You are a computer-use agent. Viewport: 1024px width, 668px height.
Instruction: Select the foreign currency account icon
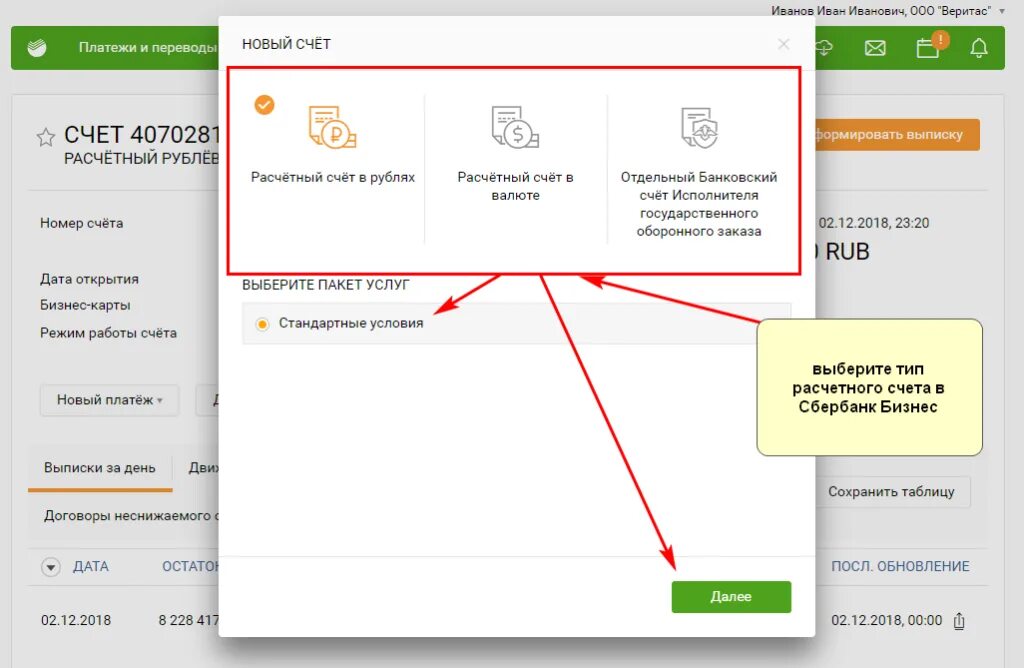[515, 127]
